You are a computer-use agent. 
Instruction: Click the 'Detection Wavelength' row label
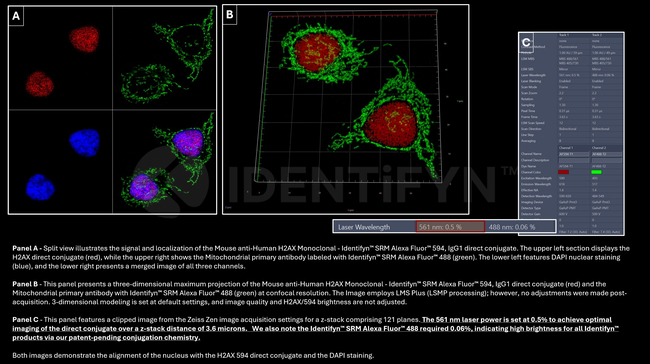pos(536,196)
